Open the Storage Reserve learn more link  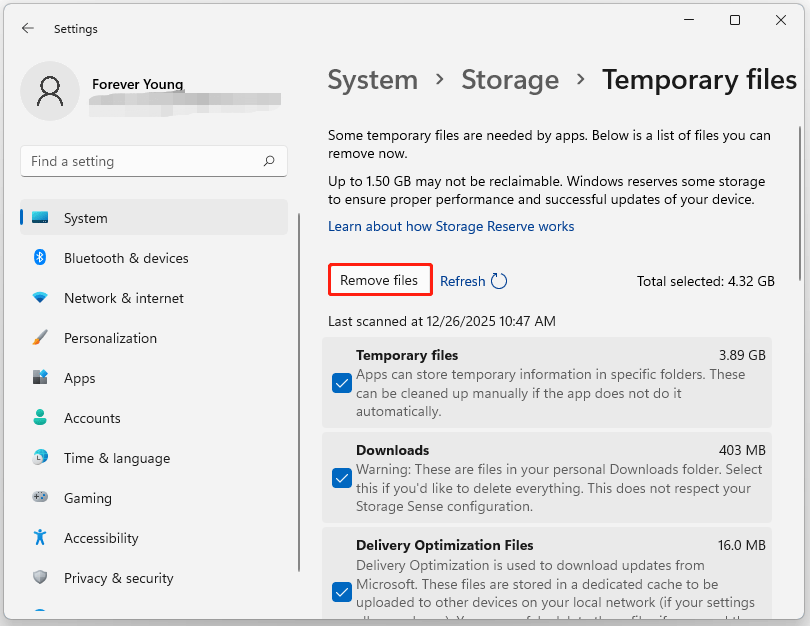451,226
